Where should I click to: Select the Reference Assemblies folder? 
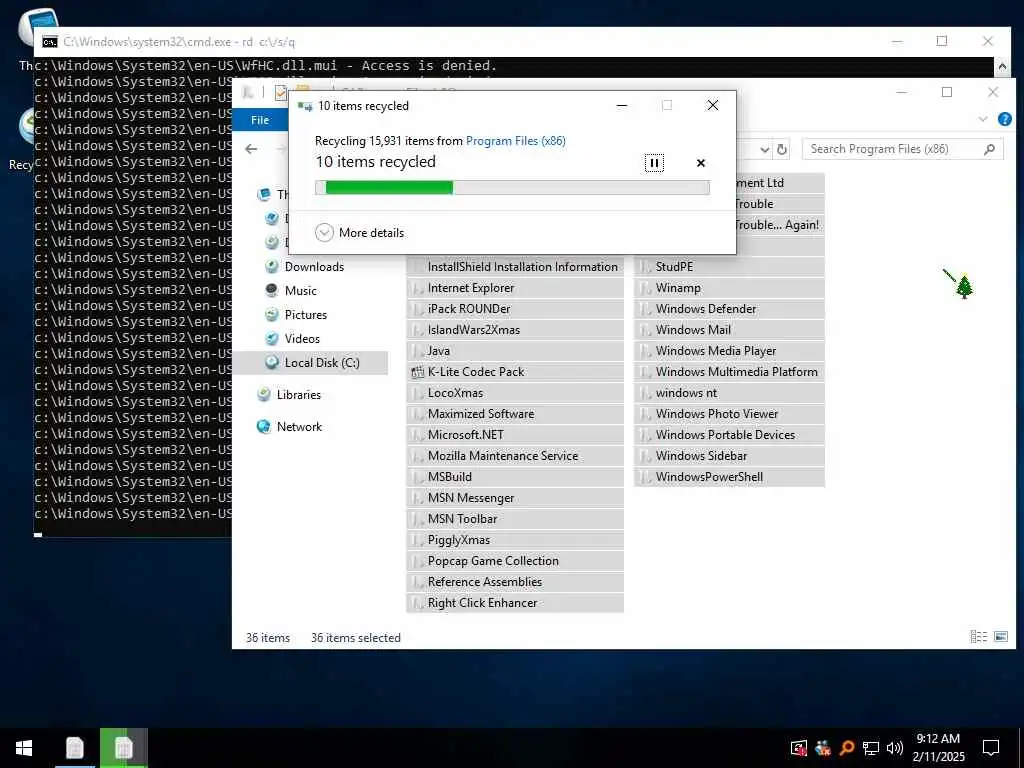coord(515,581)
